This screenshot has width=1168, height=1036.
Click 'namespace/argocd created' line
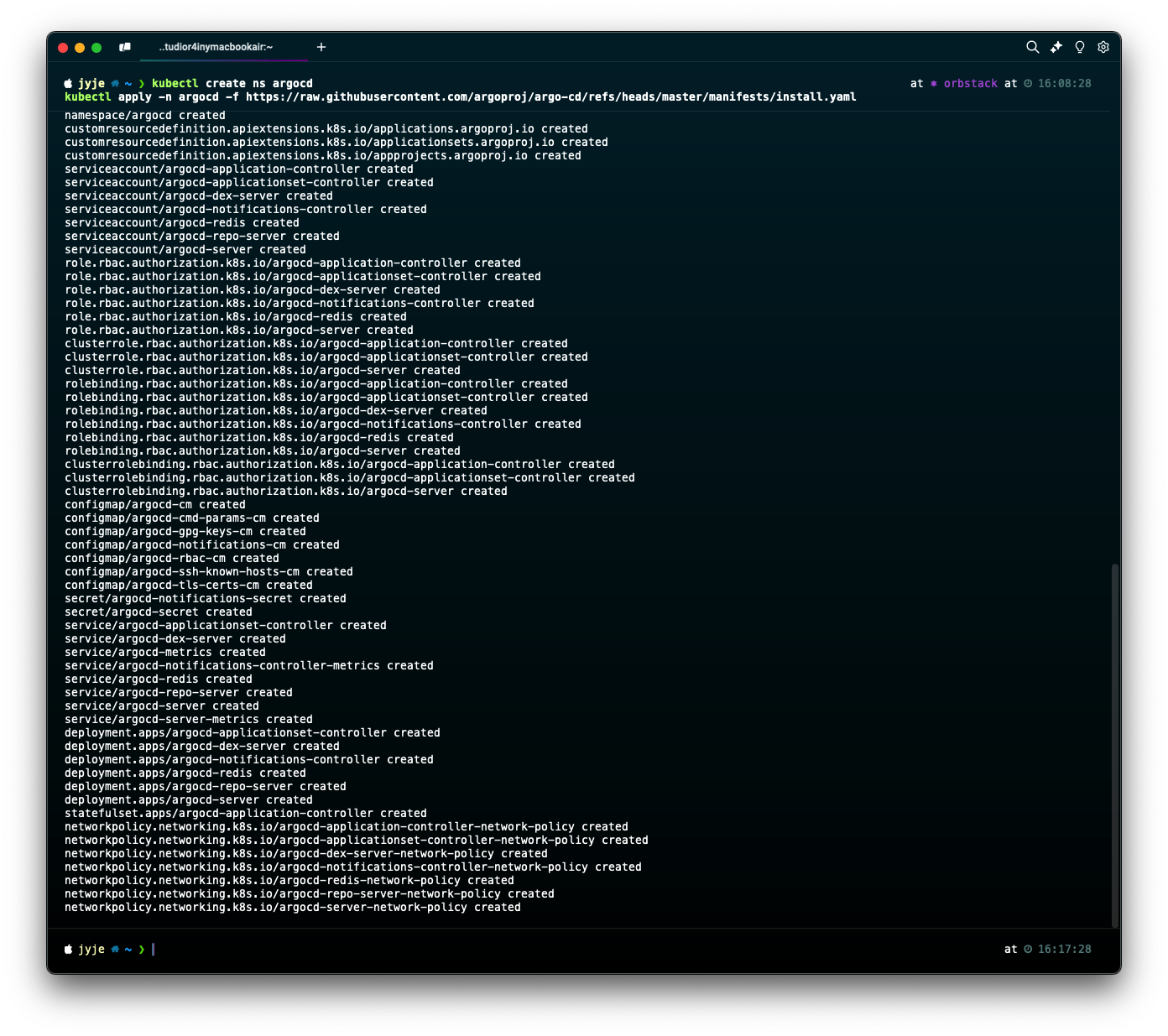click(145, 116)
